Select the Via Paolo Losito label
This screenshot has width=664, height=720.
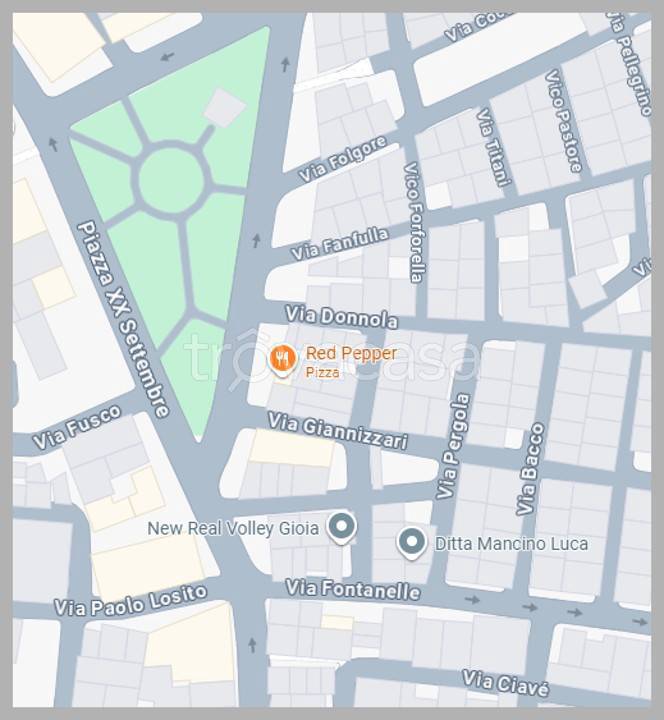pos(131,601)
